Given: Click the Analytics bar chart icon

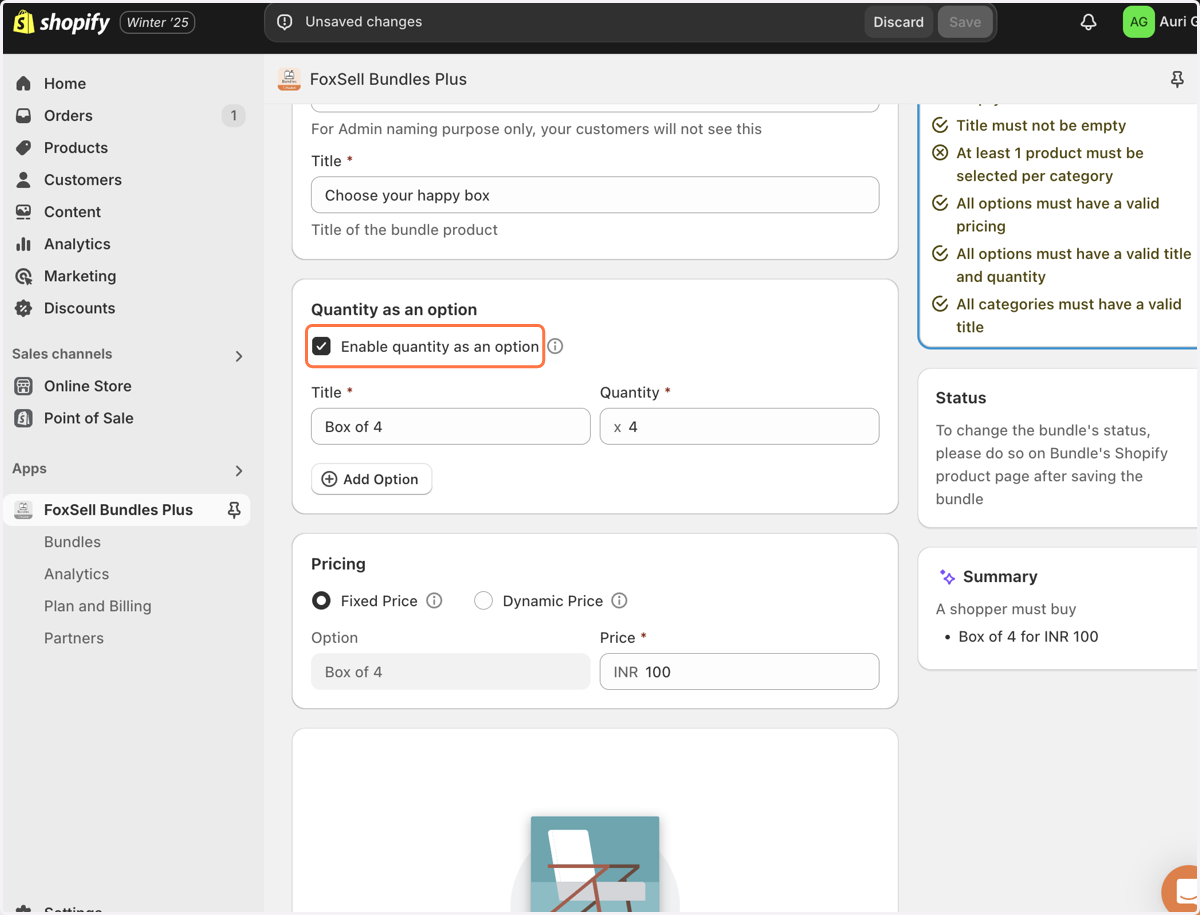Looking at the screenshot, I should [x=24, y=244].
